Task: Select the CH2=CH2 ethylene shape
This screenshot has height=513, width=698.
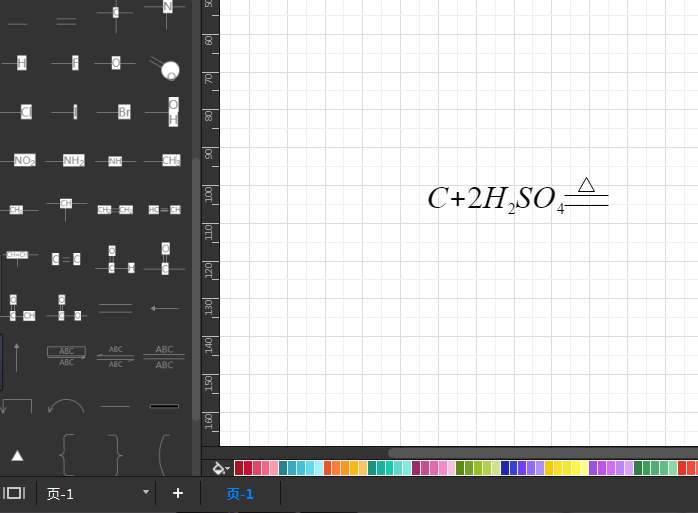Action: pyautogui.click(x=115, y=210)
